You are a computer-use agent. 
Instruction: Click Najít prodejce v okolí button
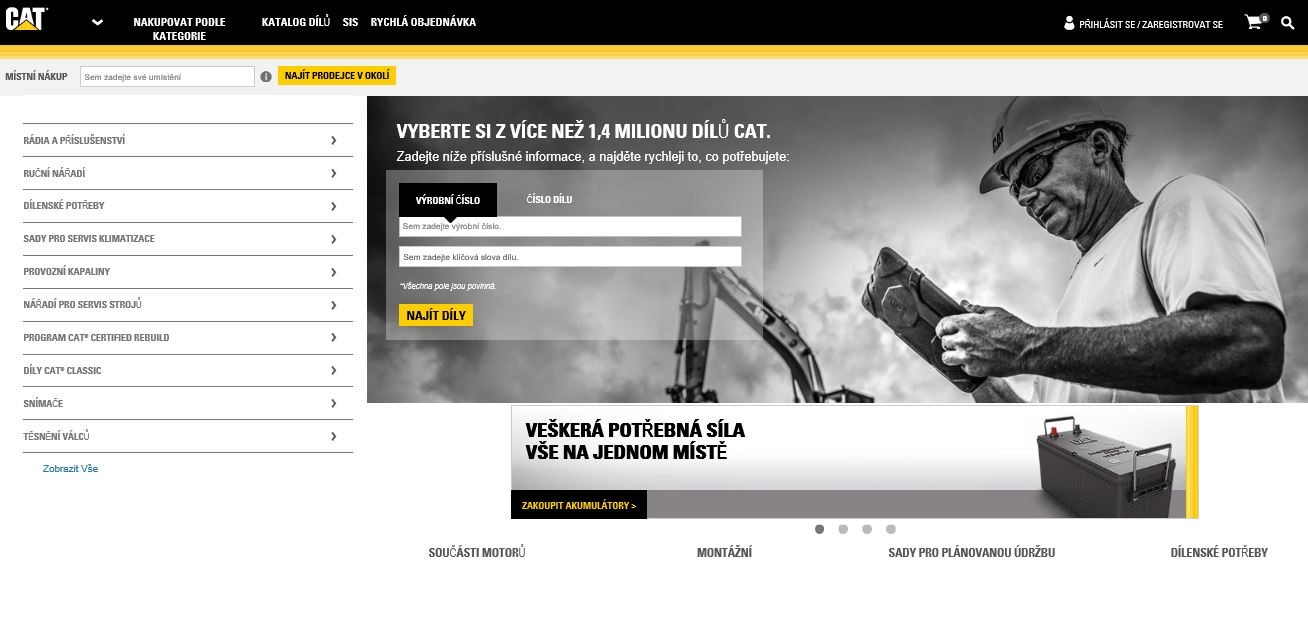(337, 76)
